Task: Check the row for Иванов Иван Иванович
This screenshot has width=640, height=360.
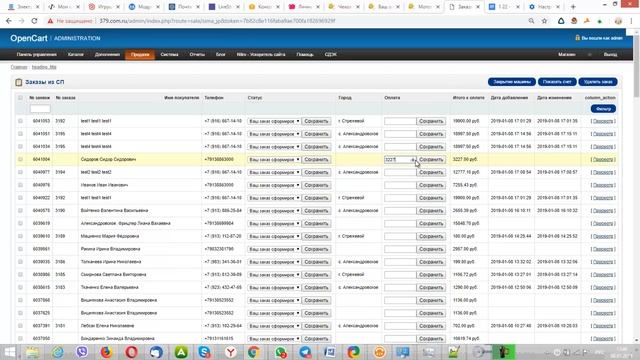Action: click(20, 185)
